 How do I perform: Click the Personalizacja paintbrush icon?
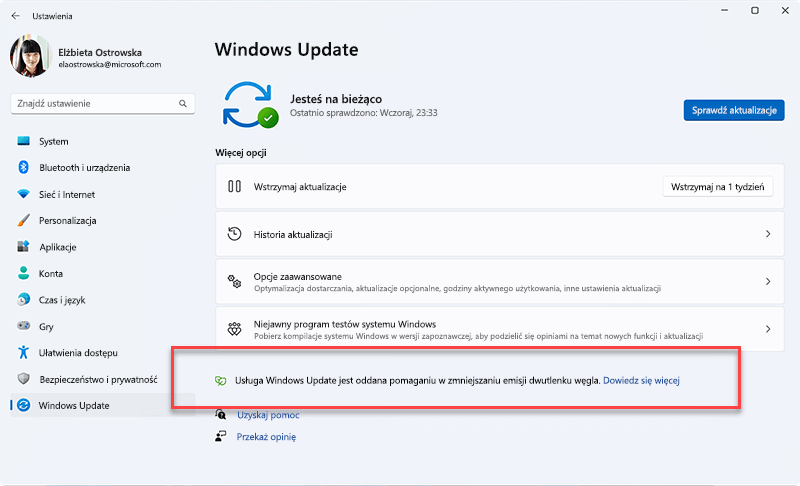pyautogui.click(x=23, y=220)
